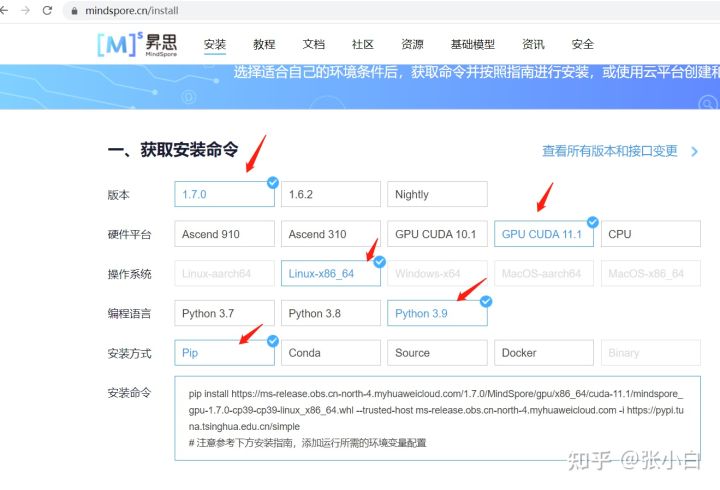This screenshot has width=720, height=490.
Task: Click the browser forward arrow
Action: [25, 10]
